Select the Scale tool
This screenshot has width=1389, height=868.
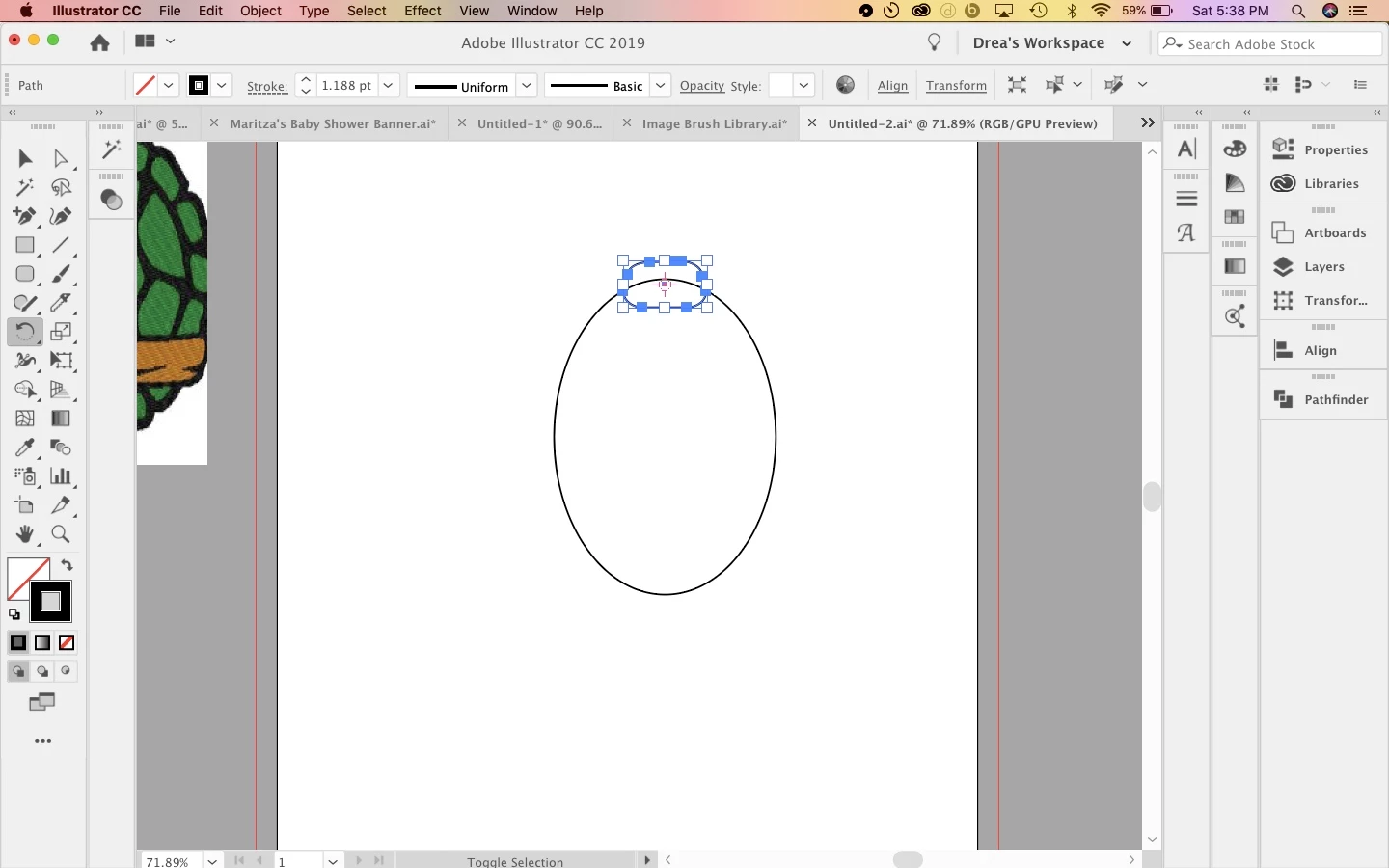point(61,332)
